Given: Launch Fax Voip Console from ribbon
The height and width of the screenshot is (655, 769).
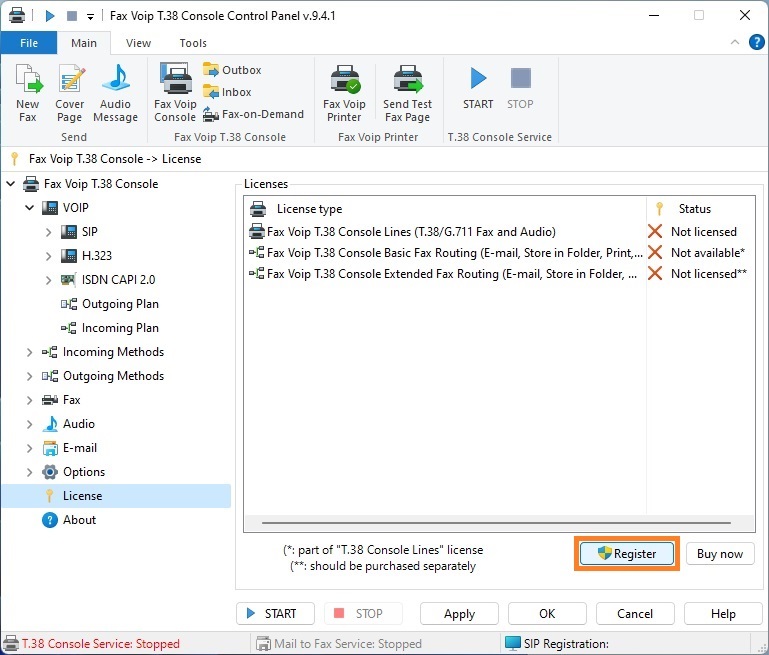Looking at the screenshot, I should 175,93.
